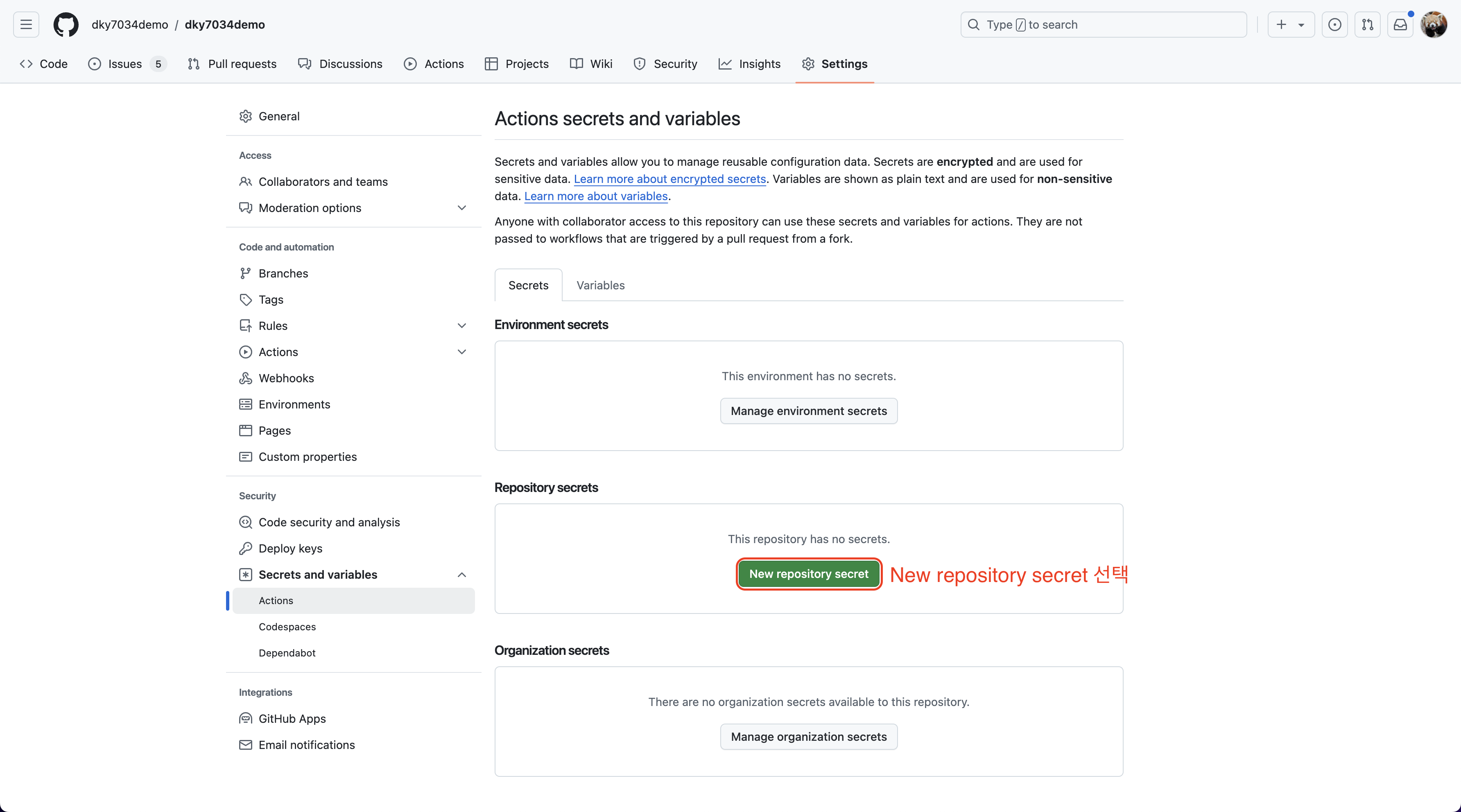Open the hamburger navigation menu

coord(26,25)
